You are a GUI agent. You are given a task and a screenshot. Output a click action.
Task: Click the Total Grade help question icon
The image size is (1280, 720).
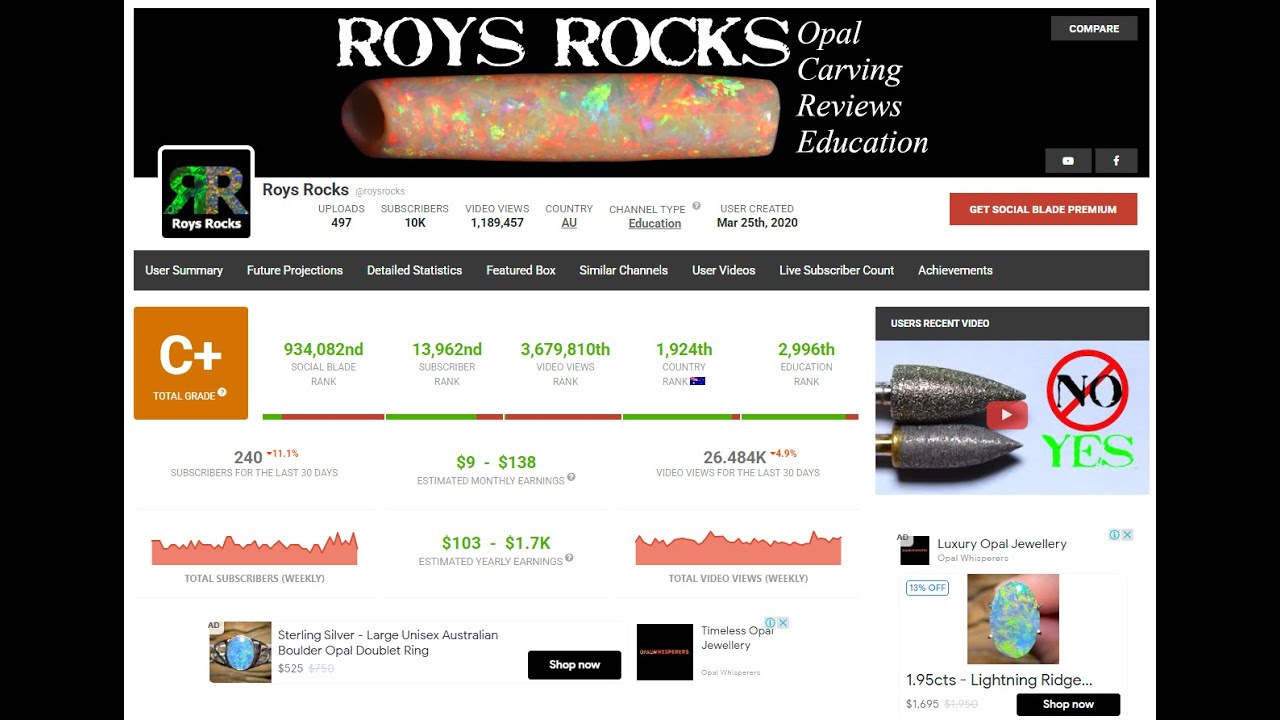click(x=222, y=392)
